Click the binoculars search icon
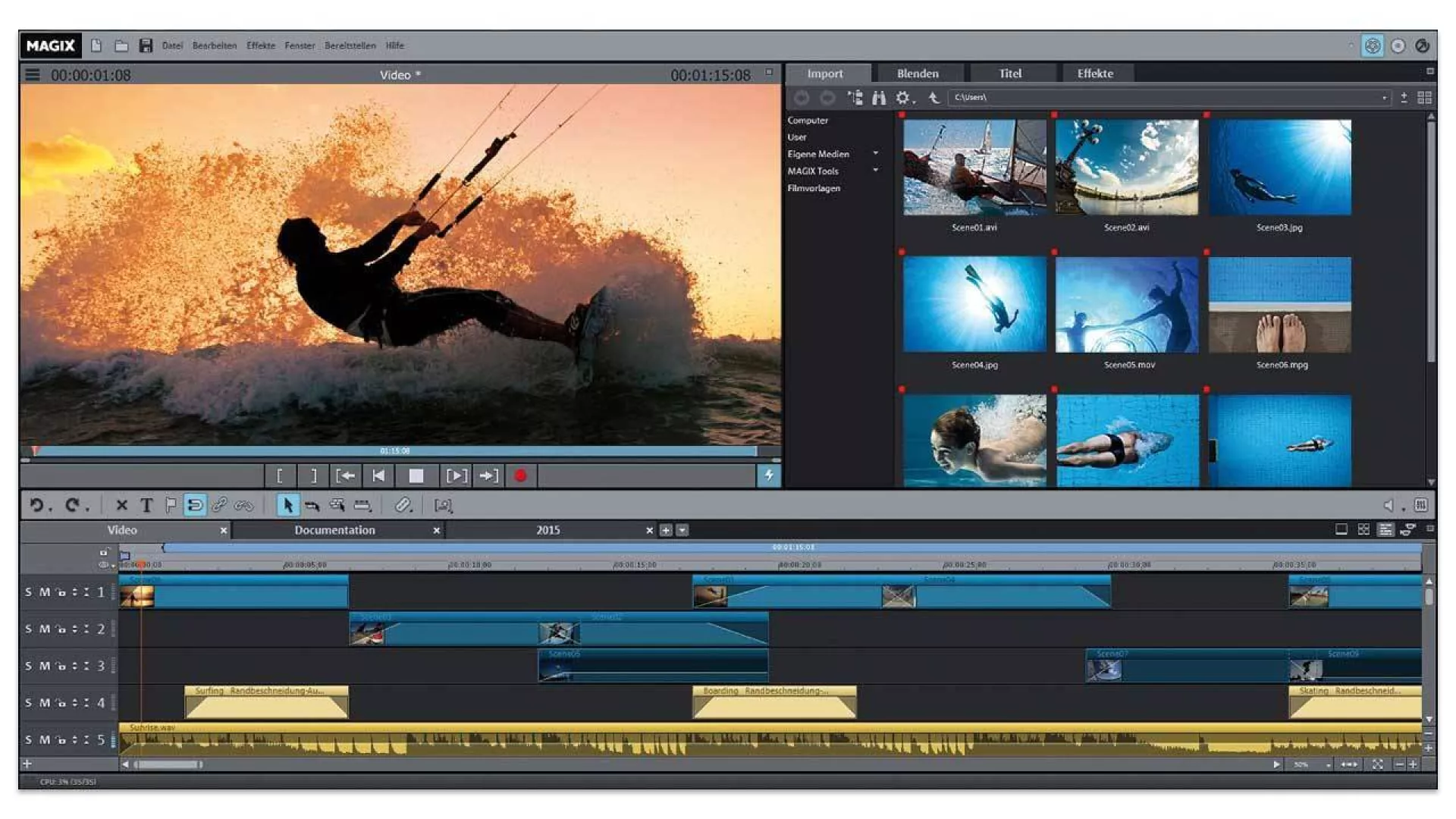The width and height of the screenshot is (1456, 819). 879,98
